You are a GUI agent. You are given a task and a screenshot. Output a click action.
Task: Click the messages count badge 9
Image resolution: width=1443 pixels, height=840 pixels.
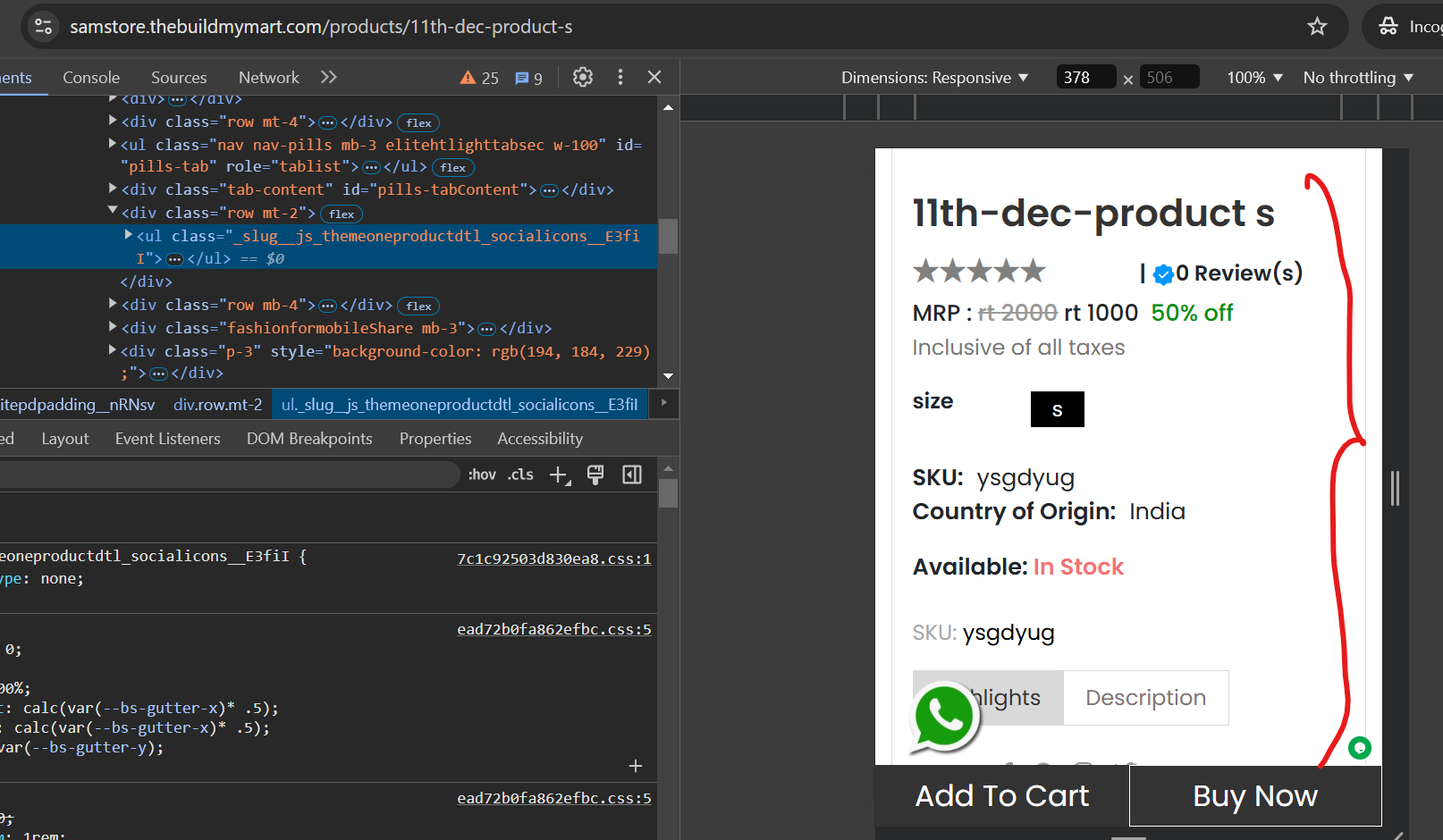(528, 78)
